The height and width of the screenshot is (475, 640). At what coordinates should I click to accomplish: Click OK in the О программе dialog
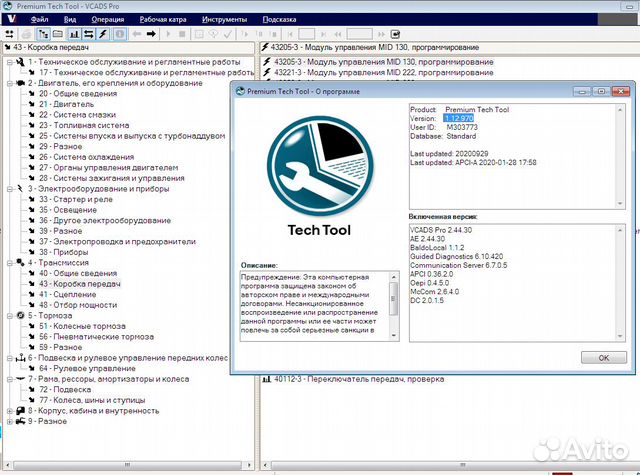click(x=604, y=357)
